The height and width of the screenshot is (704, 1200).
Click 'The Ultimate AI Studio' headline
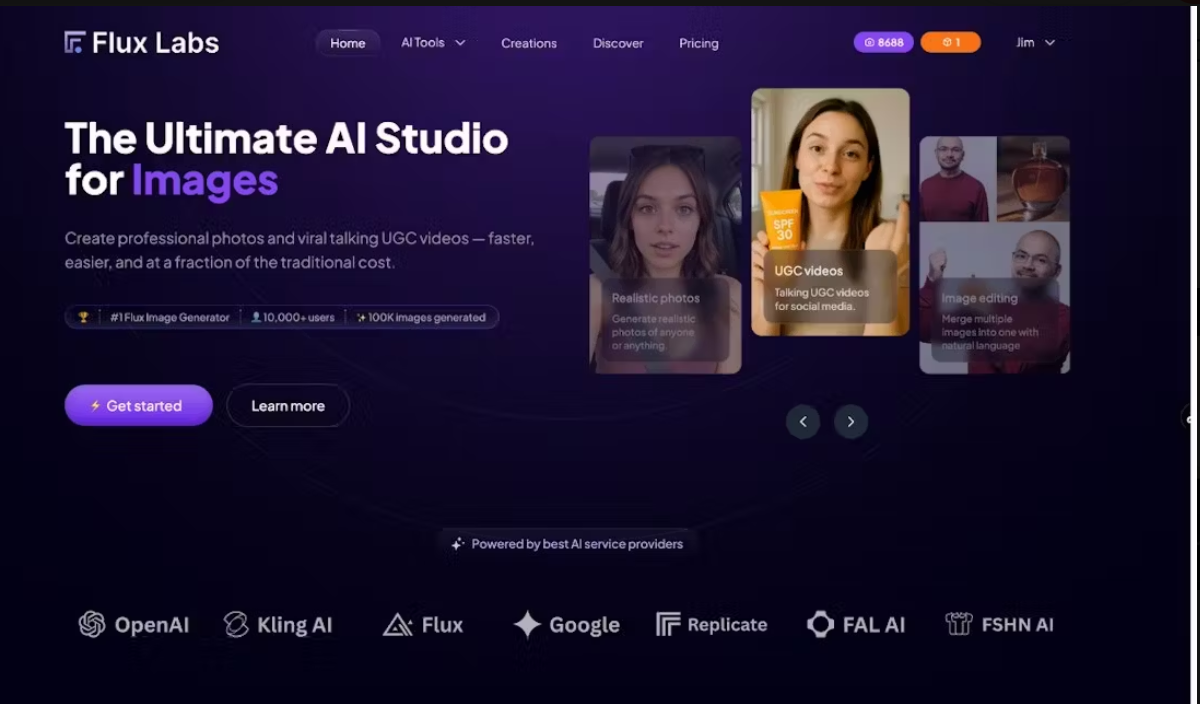point(287,138)
